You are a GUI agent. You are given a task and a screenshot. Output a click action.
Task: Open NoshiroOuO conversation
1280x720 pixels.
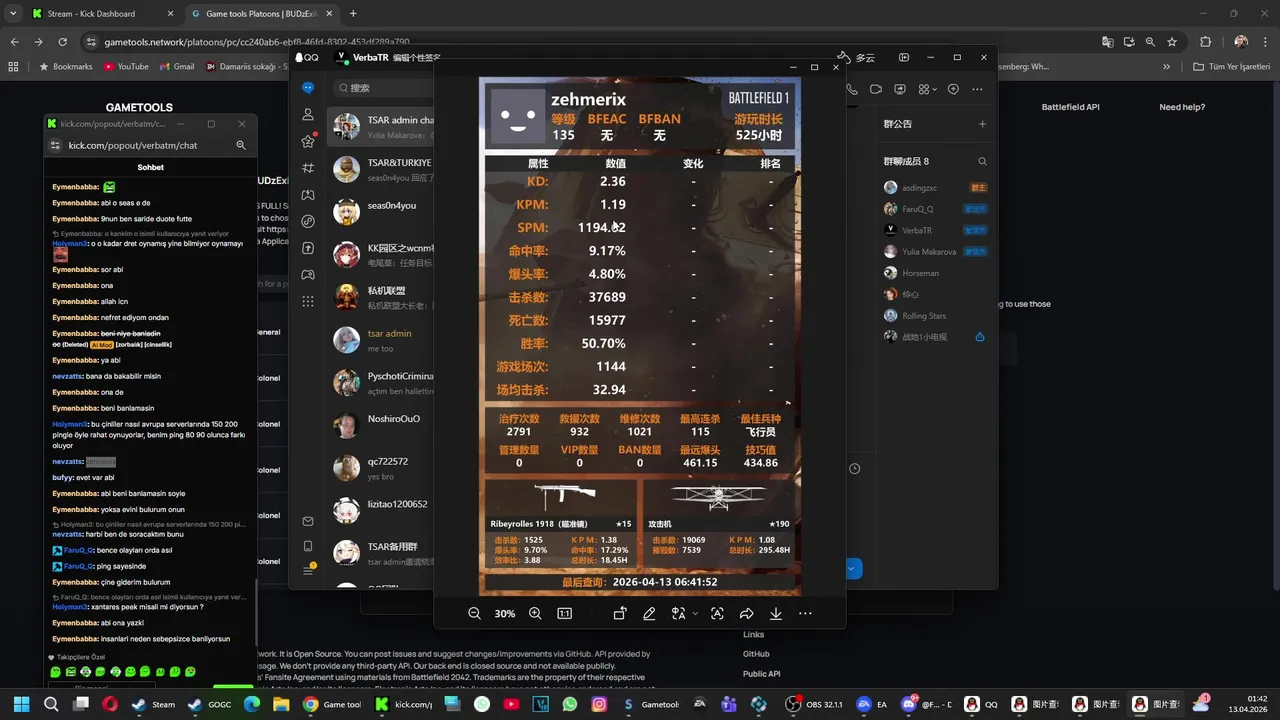tap(382, 425)
